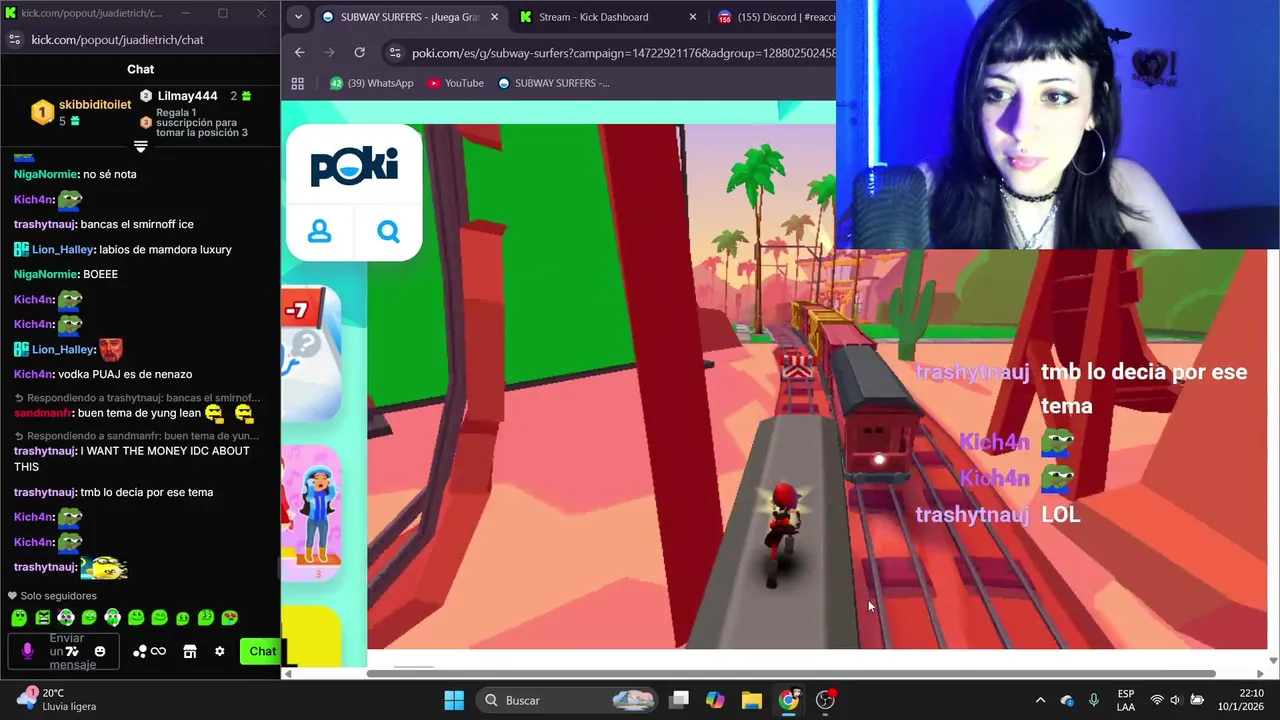Click site info icon in chat popout address bar
Image resolution: width=1280 pixels, height=720 pixels.
coord(14,40)
